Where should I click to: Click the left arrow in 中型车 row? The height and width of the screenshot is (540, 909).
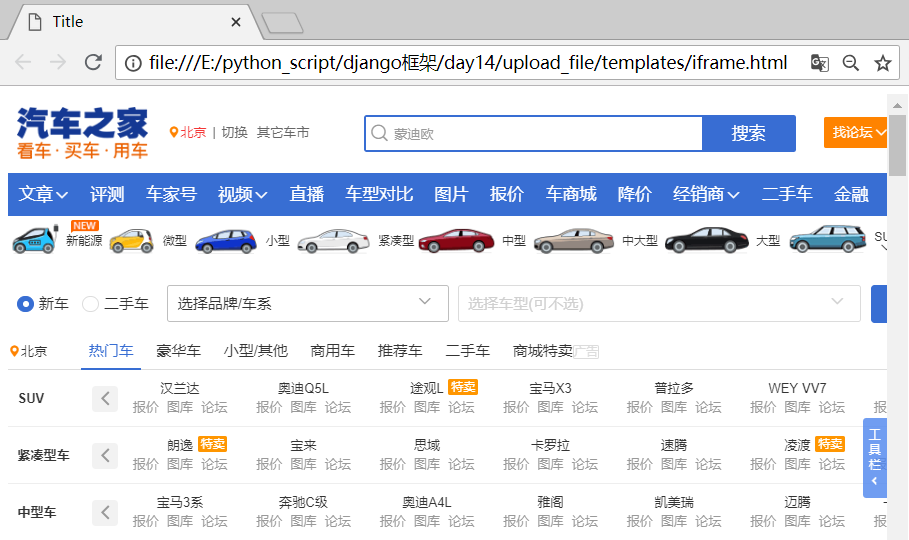[x=105, y=512]
